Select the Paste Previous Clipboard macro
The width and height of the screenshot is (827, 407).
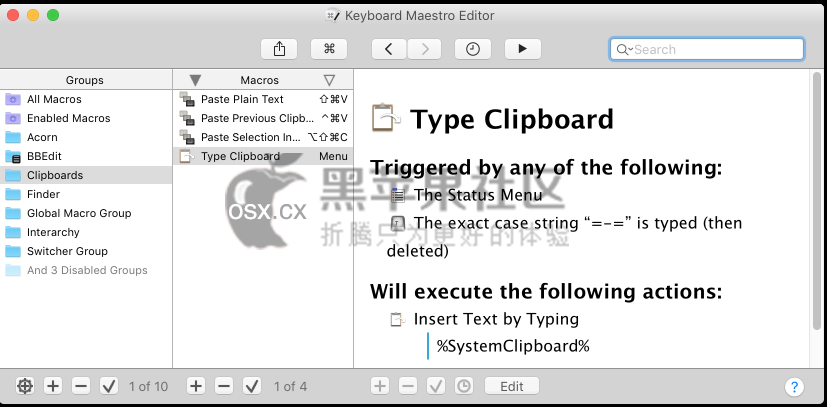(x=263, y=118)
